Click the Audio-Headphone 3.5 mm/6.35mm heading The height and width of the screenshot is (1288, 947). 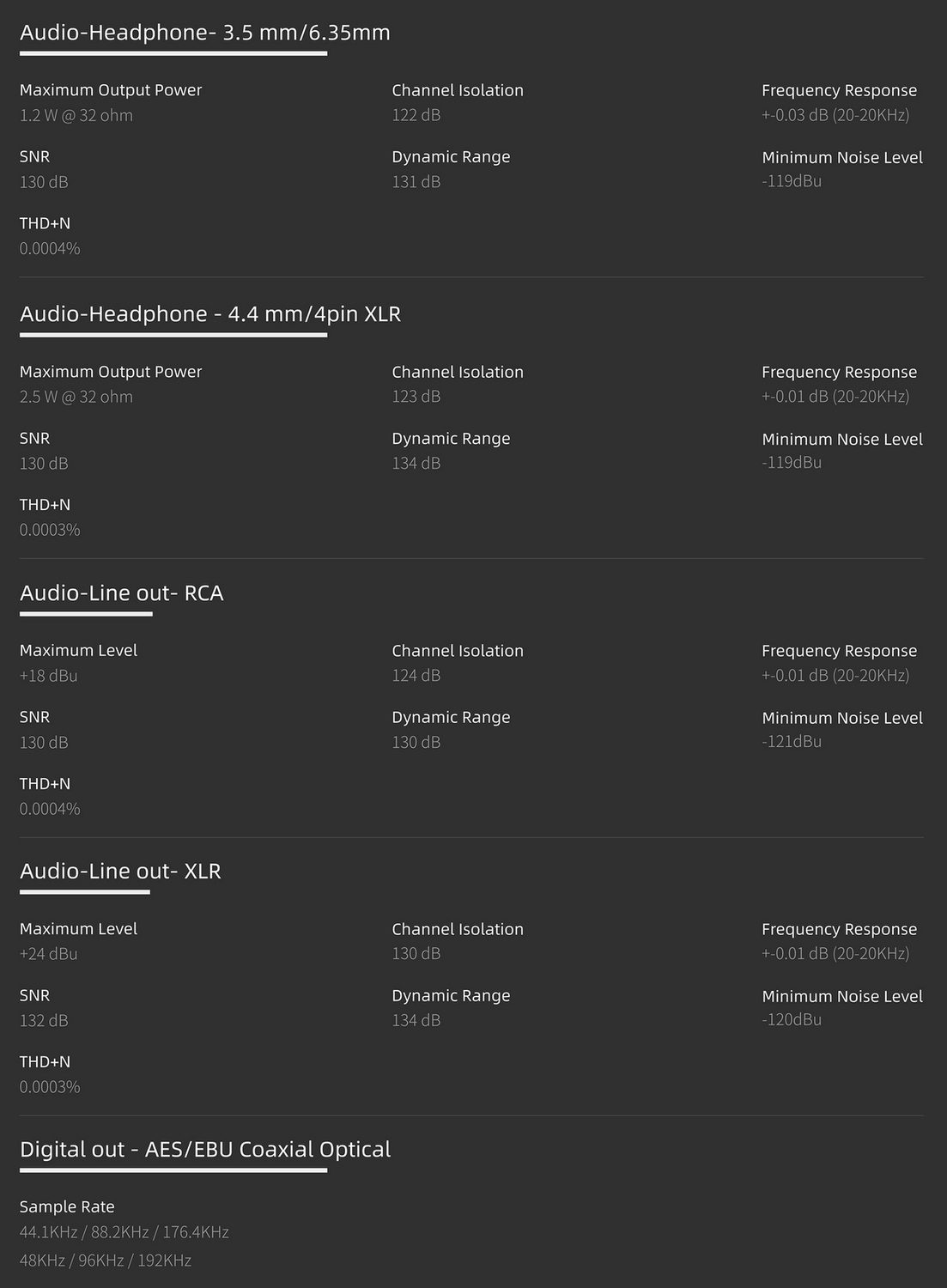pyautogui.click(x=204, y=33)
